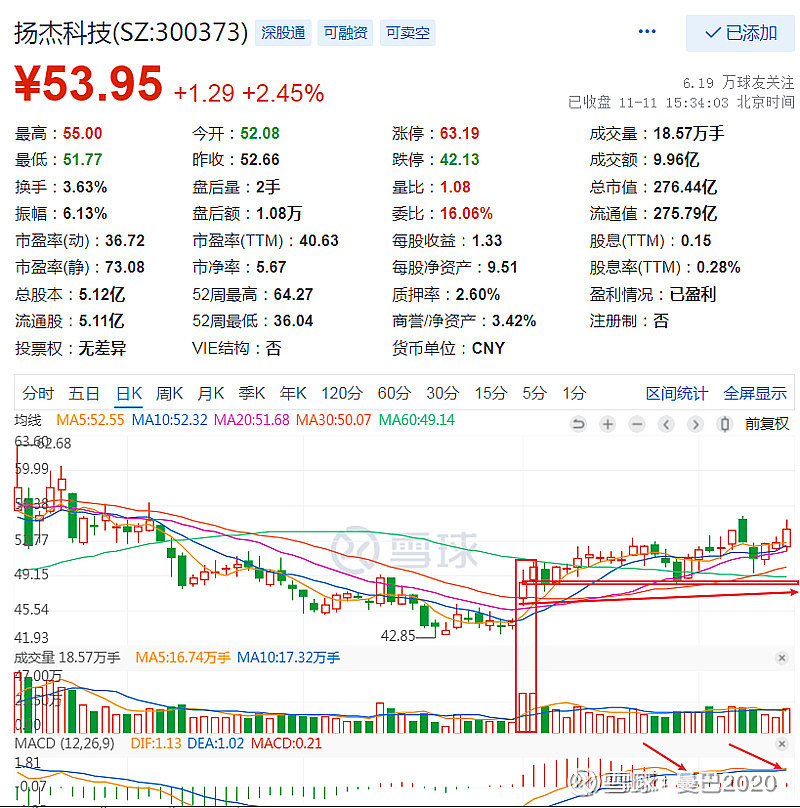Click the chart reset undo icon

click(578, 425)
